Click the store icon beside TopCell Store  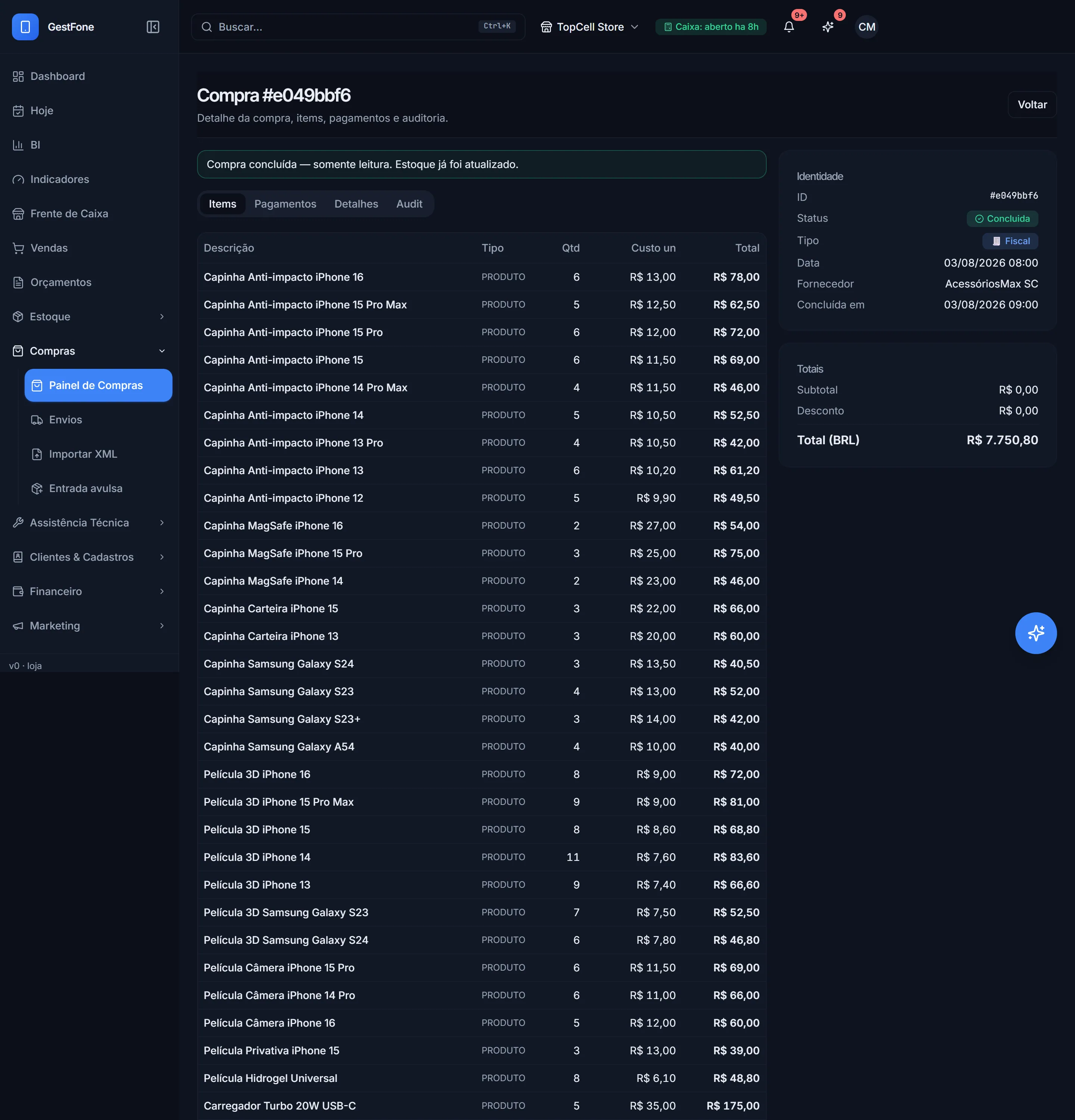(546, 27)
